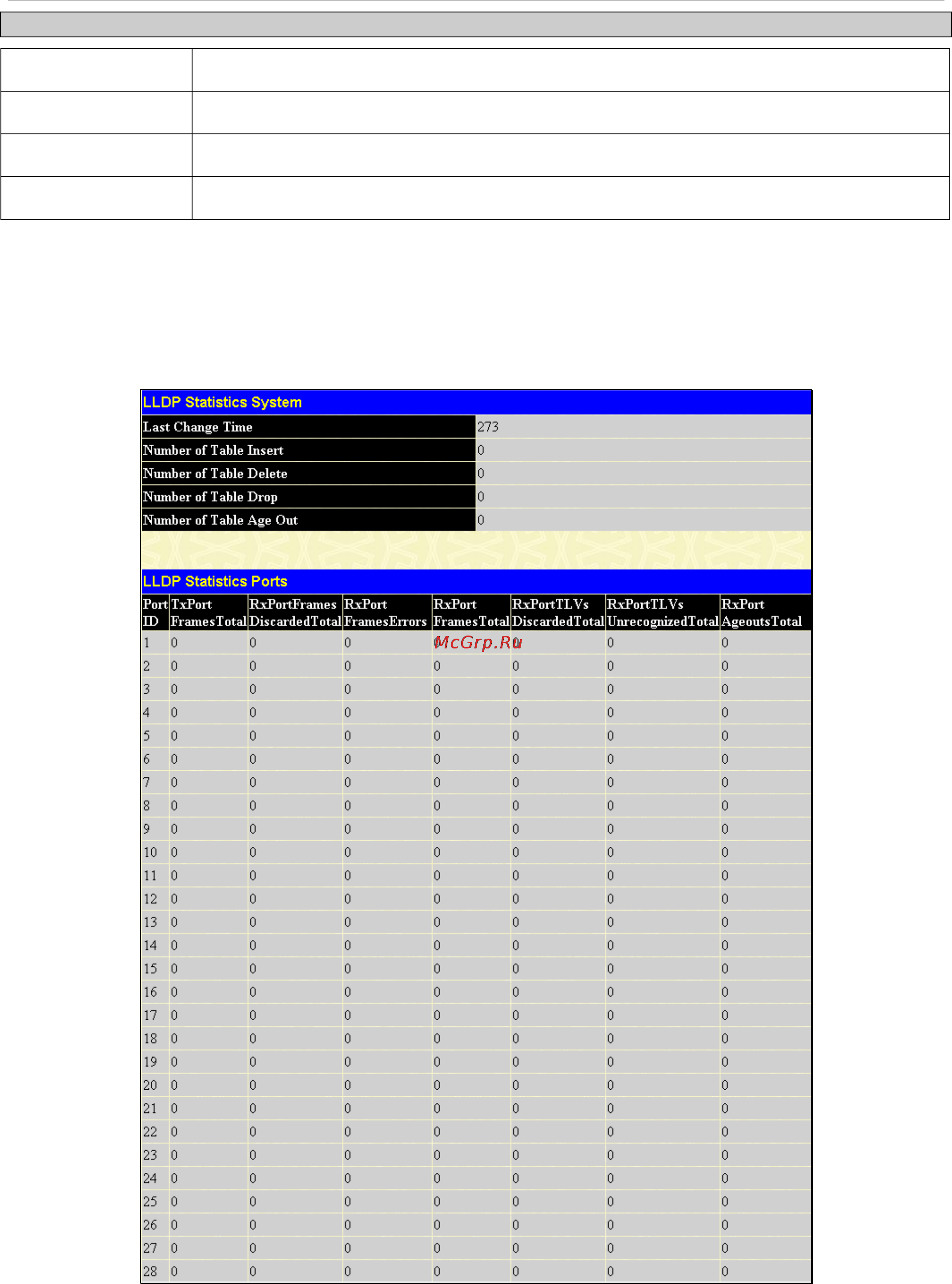Click the RxPort FramesErrors column header
Viewport: 952px width, 1284px height.
[387, 612]
